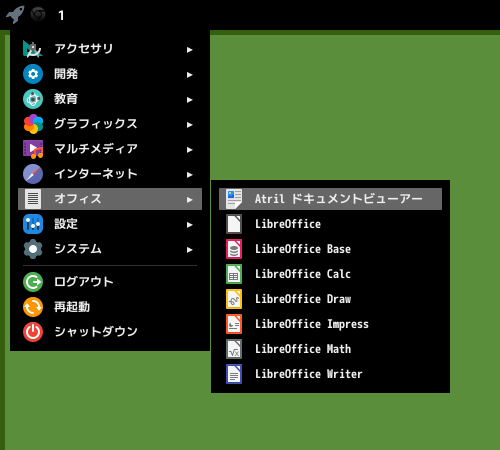Open the 設定 menu category

pos(110,224)
